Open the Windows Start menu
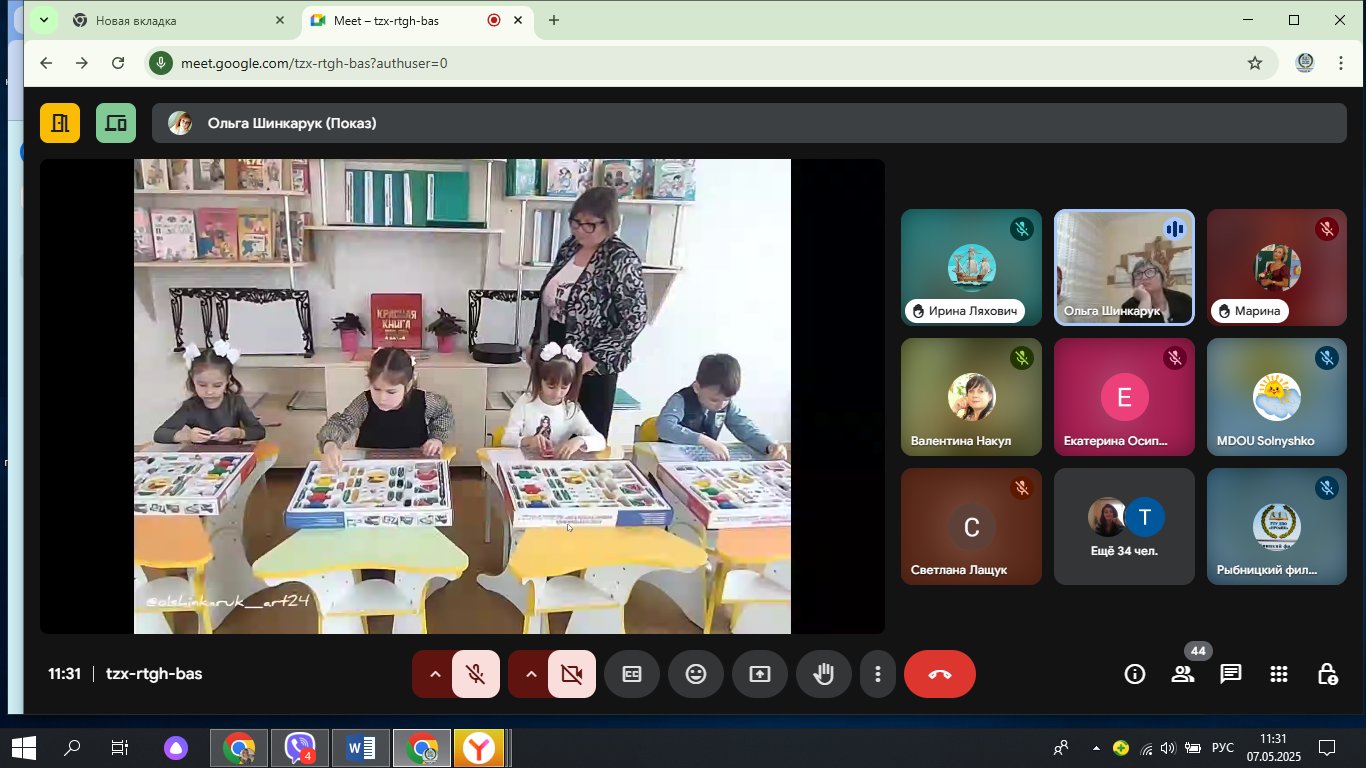The height and width of the screenshot is (768, 1366). coord(24,747)
